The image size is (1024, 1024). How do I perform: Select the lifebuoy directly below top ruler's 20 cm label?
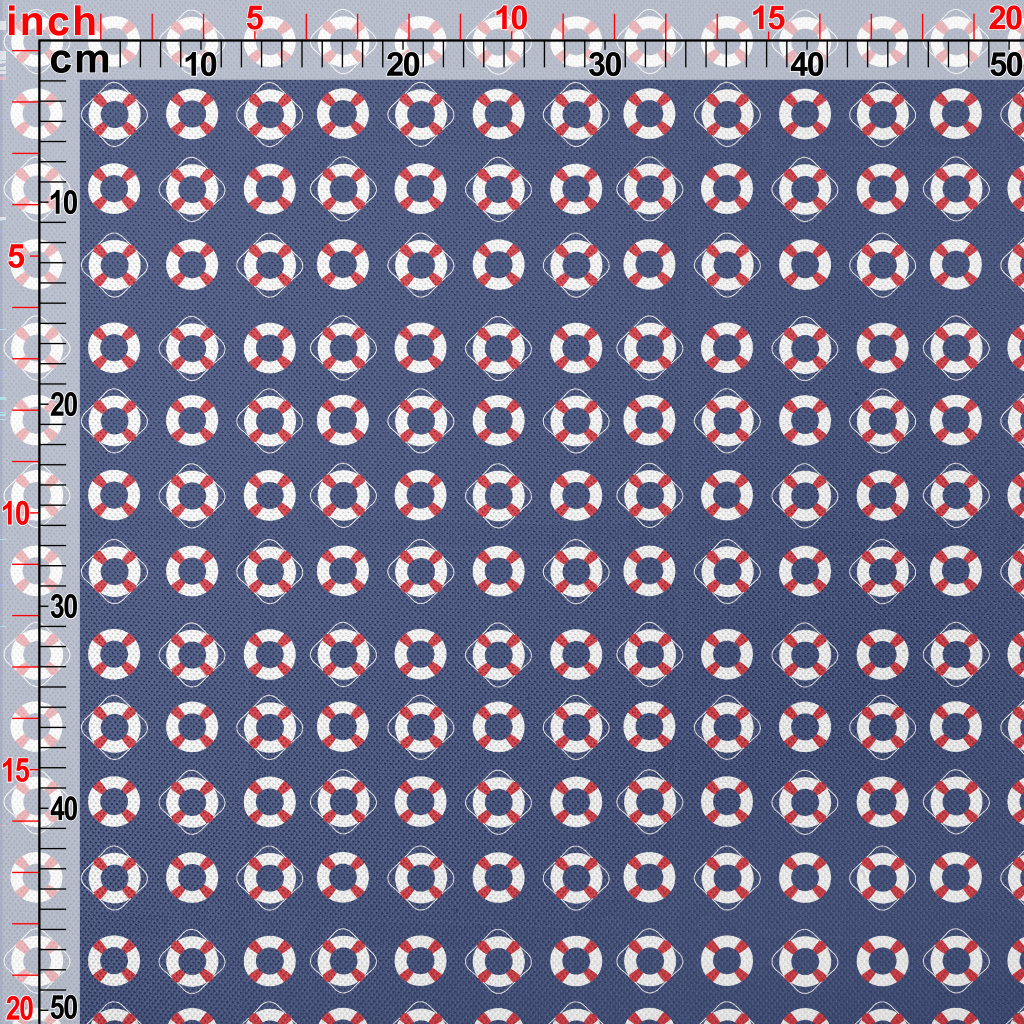[420, 114]
